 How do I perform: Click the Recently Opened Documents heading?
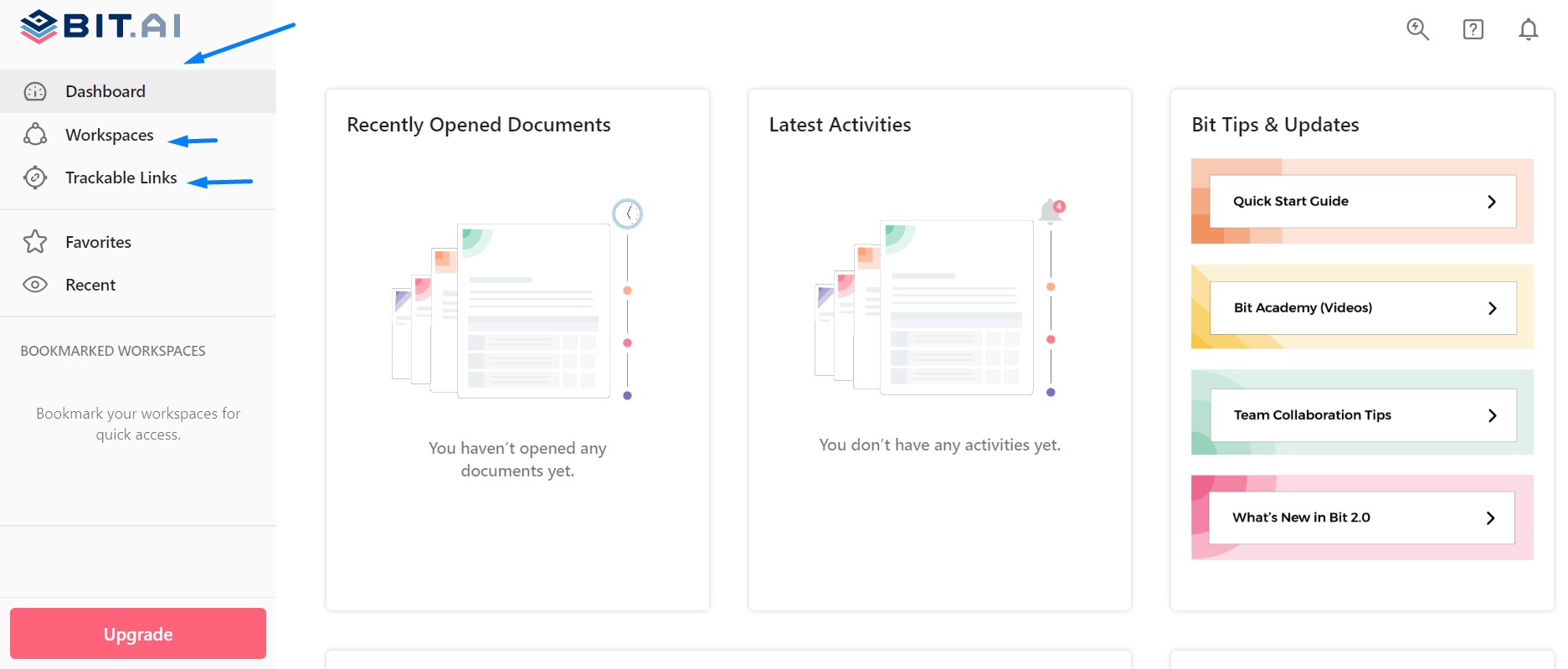(x=479, y=125)
